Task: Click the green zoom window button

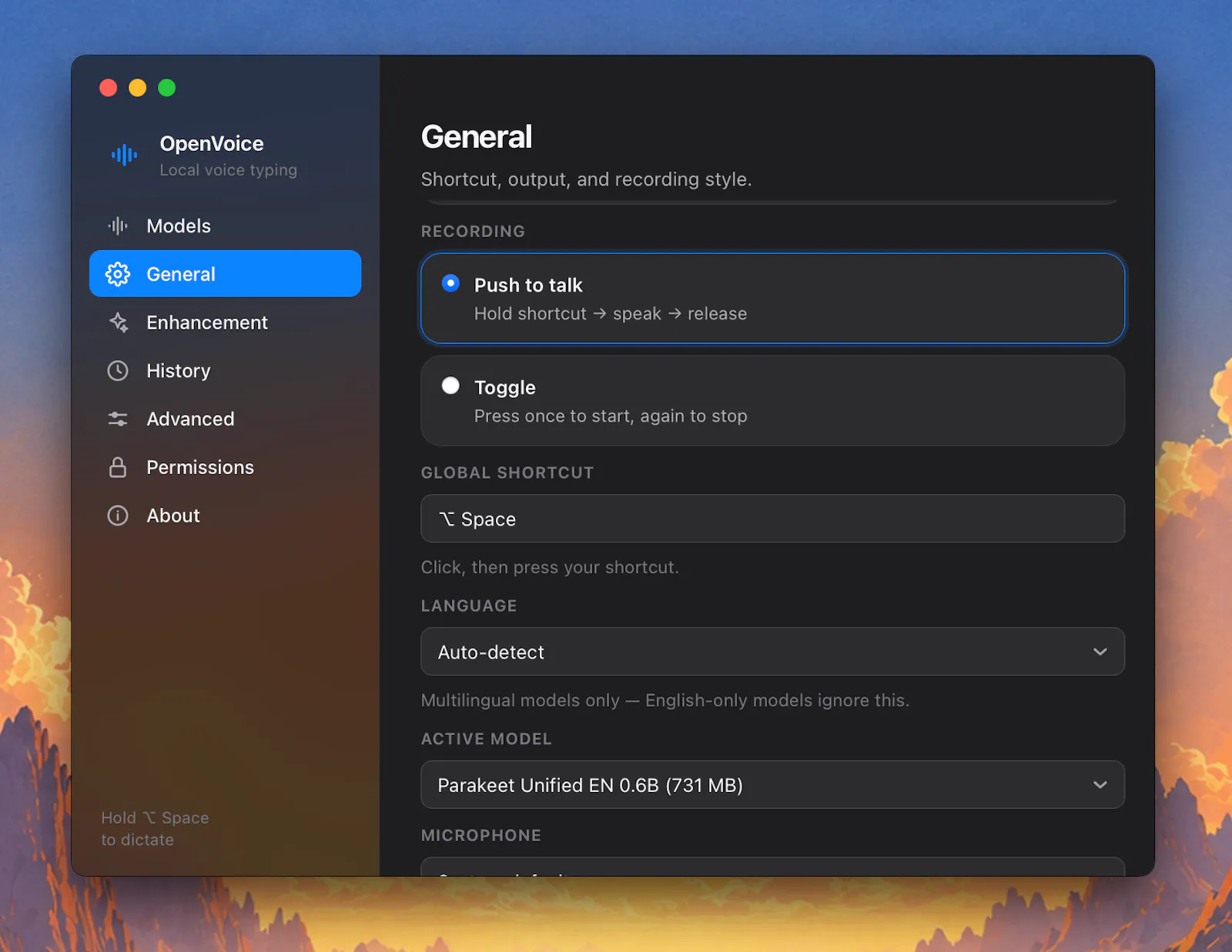Action: (167, 88)
